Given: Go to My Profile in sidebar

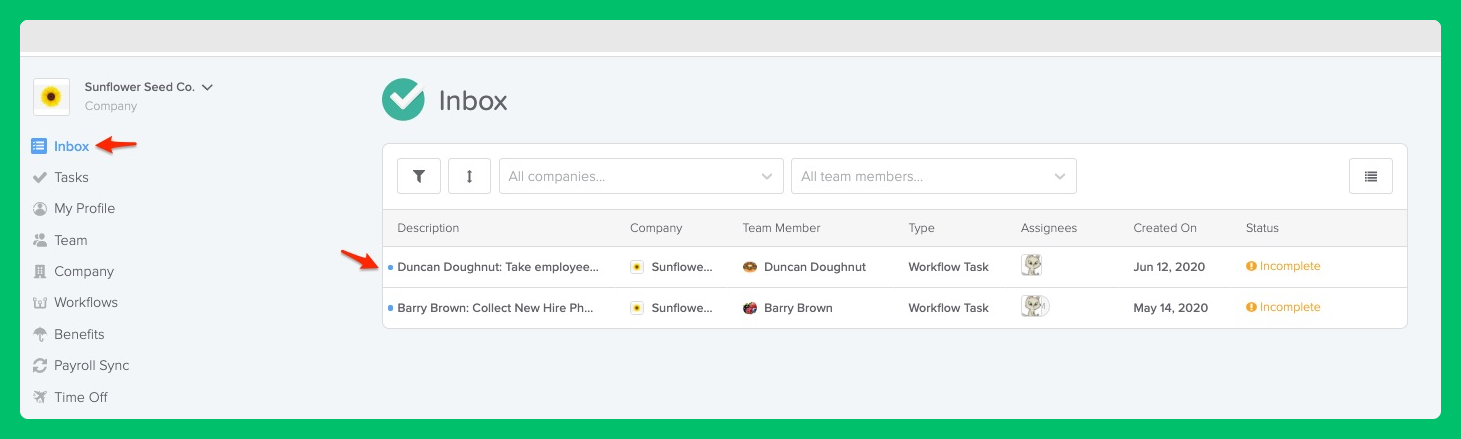Looking at the screenshot, I should click(84, 208).
